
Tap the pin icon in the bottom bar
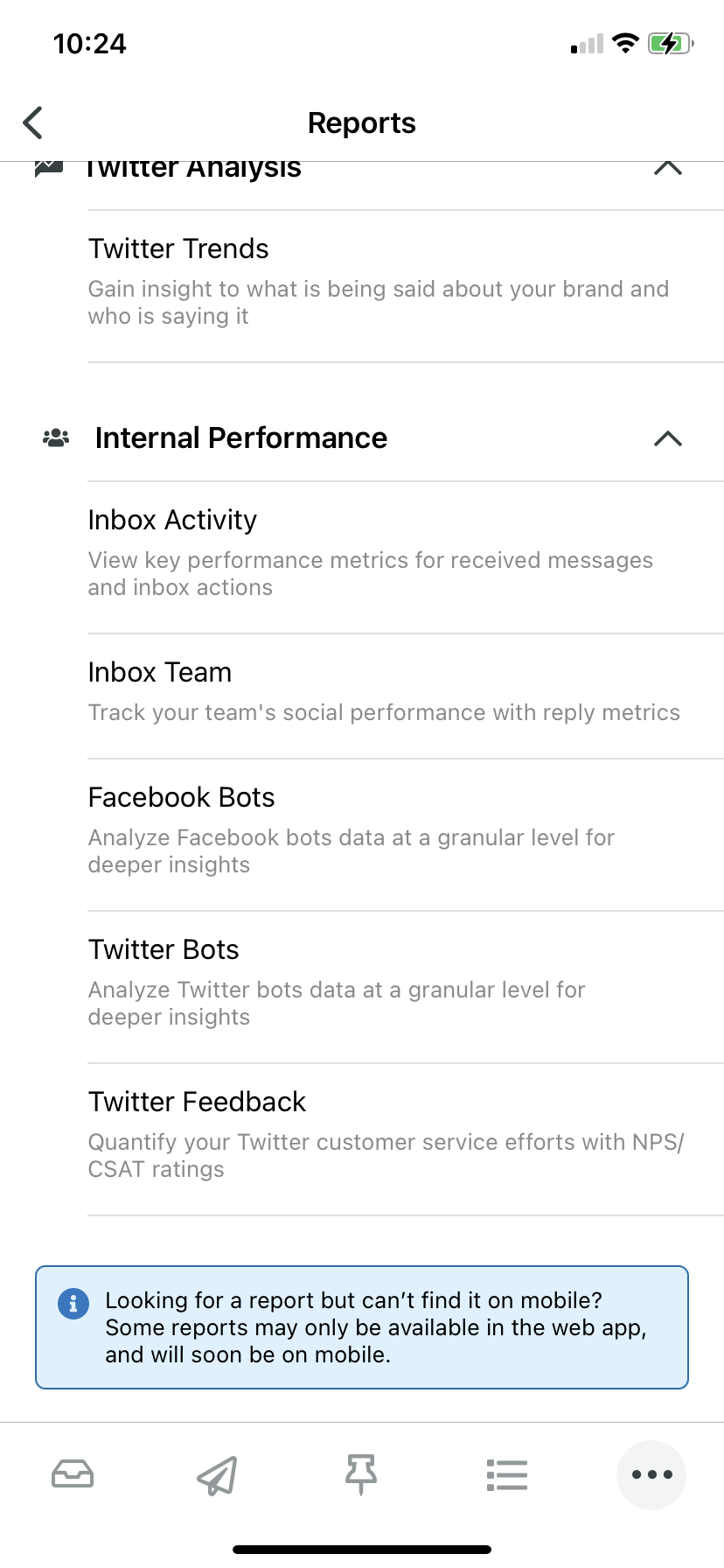(362, 1474)
